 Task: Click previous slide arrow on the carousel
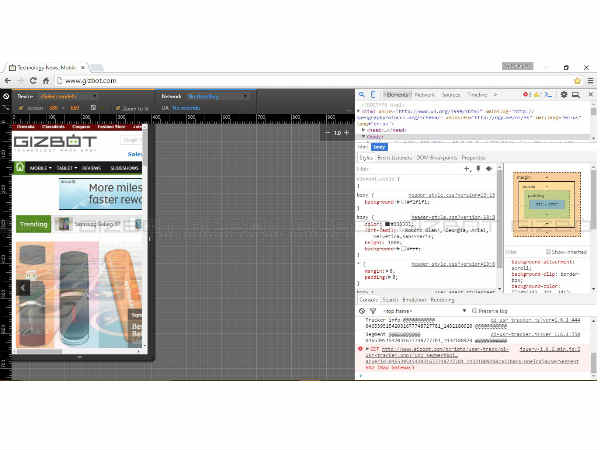23,288
